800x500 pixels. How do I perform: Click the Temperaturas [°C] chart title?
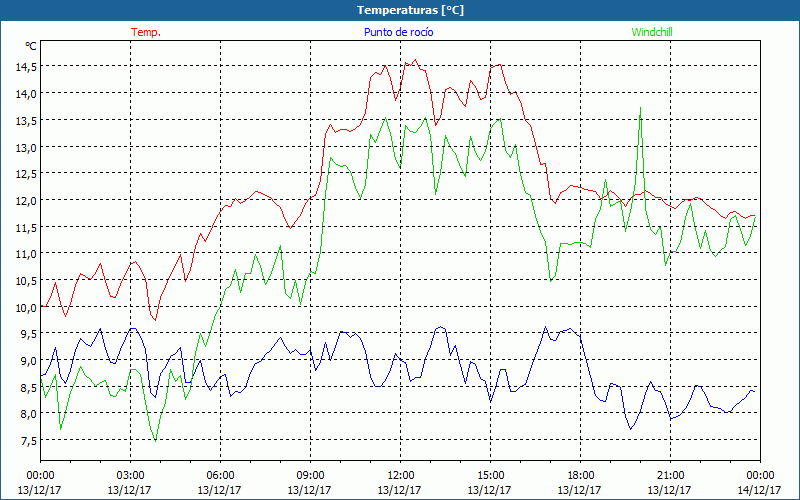(x=410, y=10)
